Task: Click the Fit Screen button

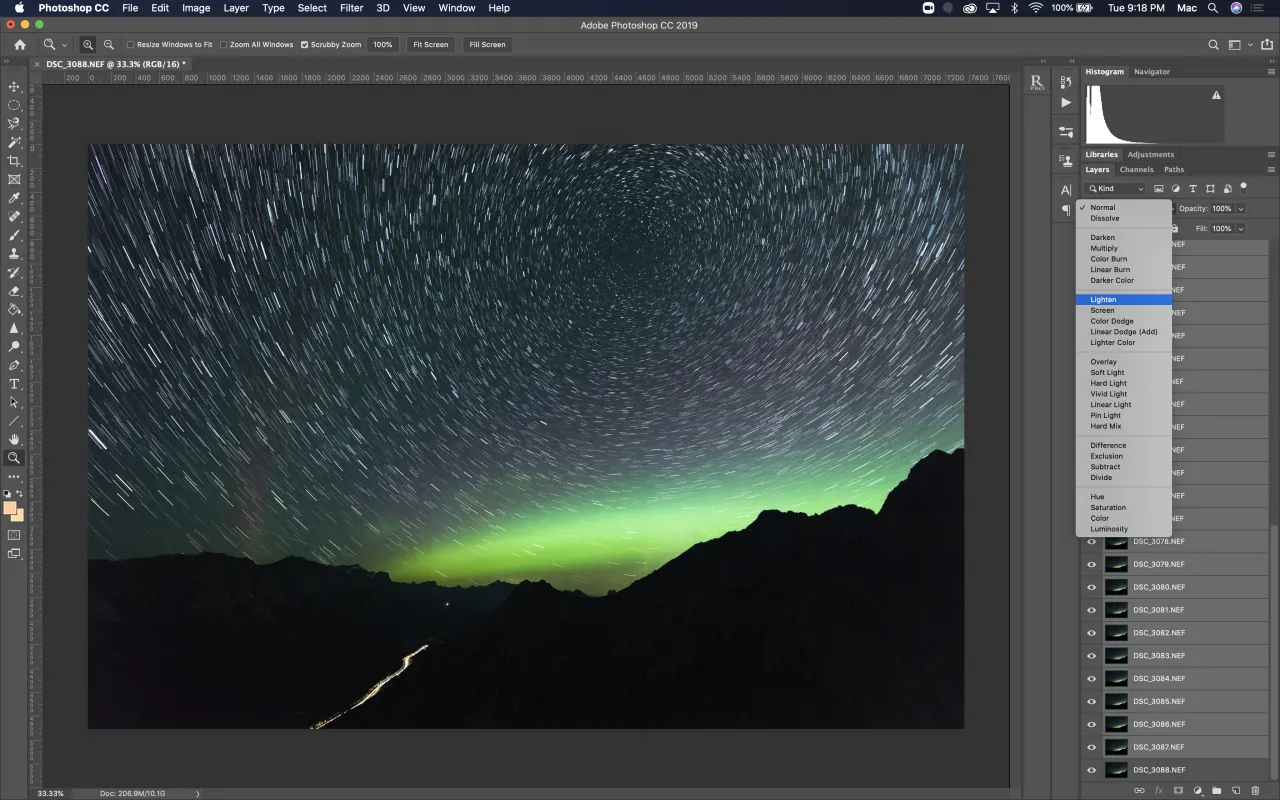Action: [430, 45]
